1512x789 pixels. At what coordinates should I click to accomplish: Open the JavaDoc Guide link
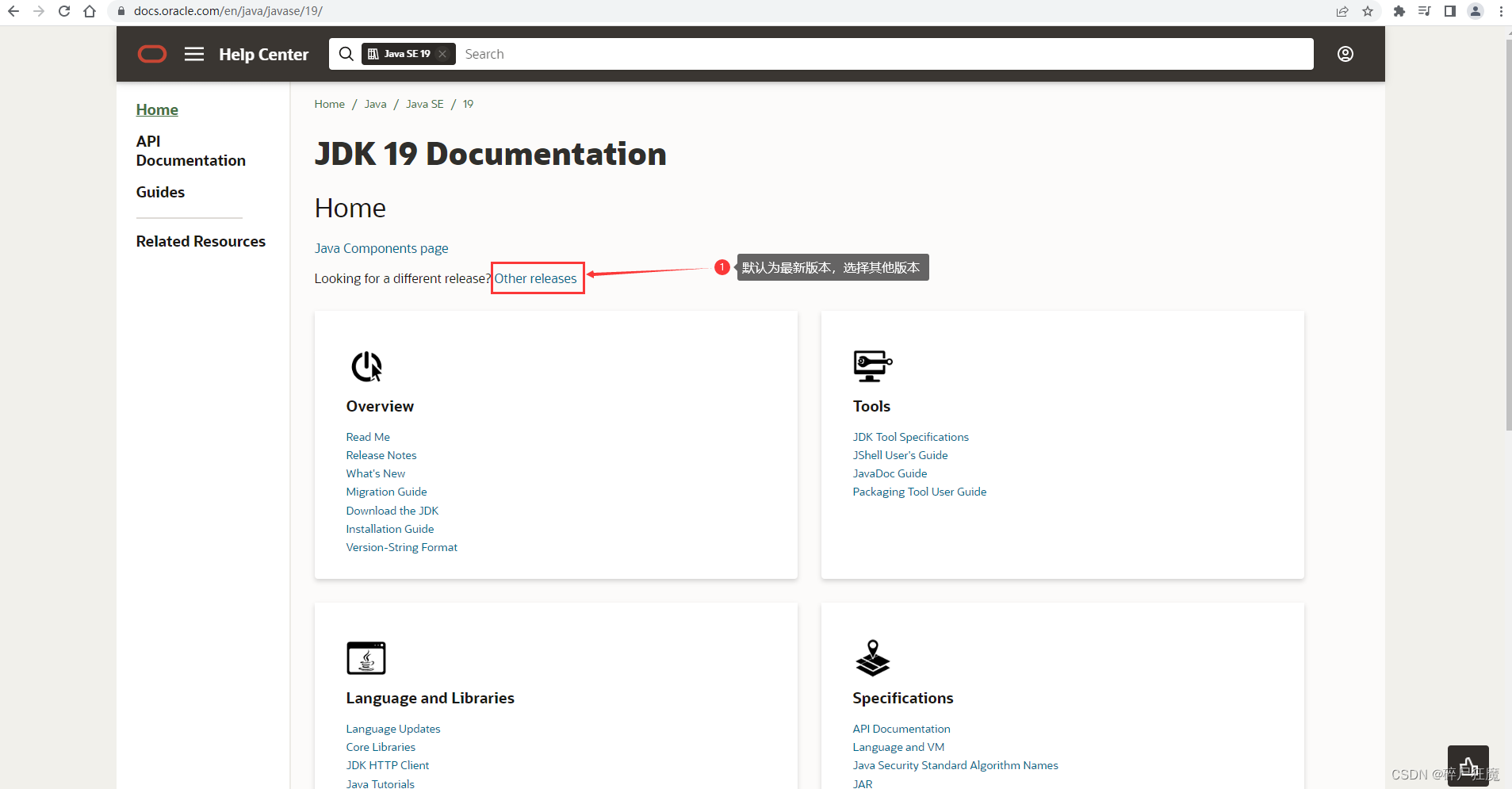coord(890,473)
